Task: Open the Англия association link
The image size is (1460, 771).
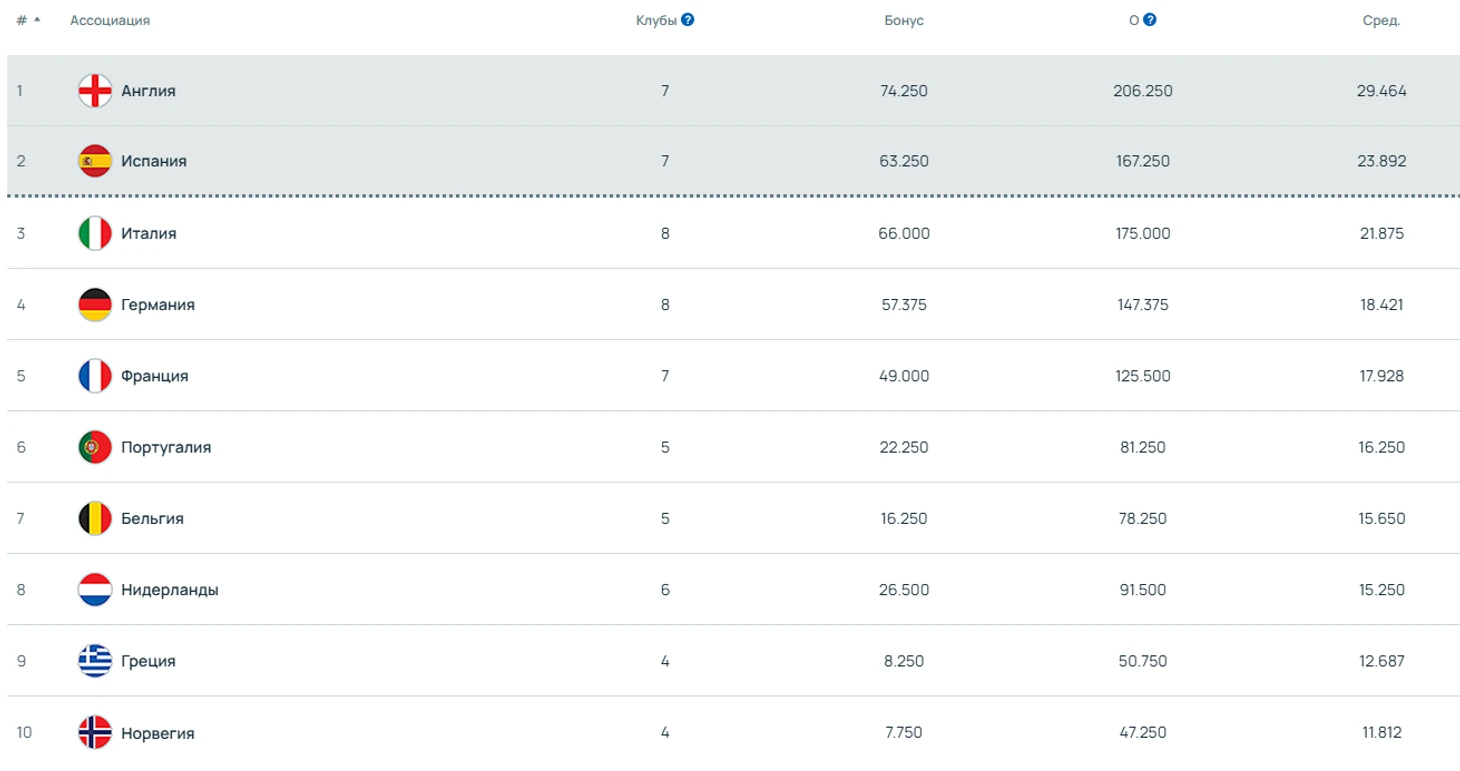Action: tap(148, 91)
